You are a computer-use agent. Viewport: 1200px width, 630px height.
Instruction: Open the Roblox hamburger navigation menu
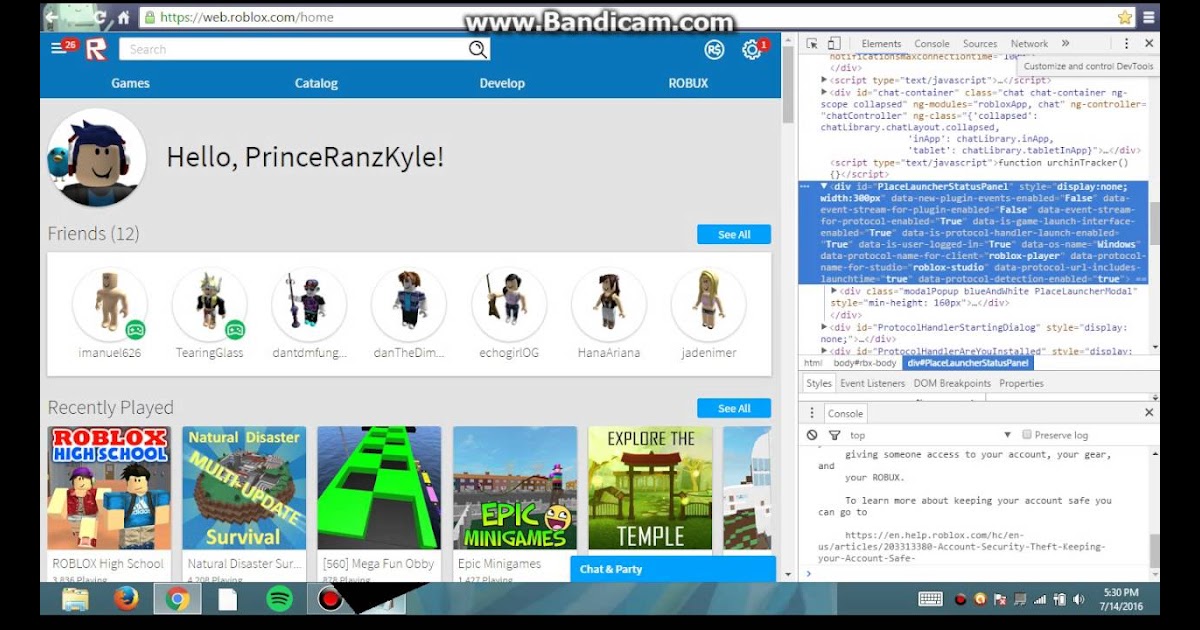(x=58, y=48)
